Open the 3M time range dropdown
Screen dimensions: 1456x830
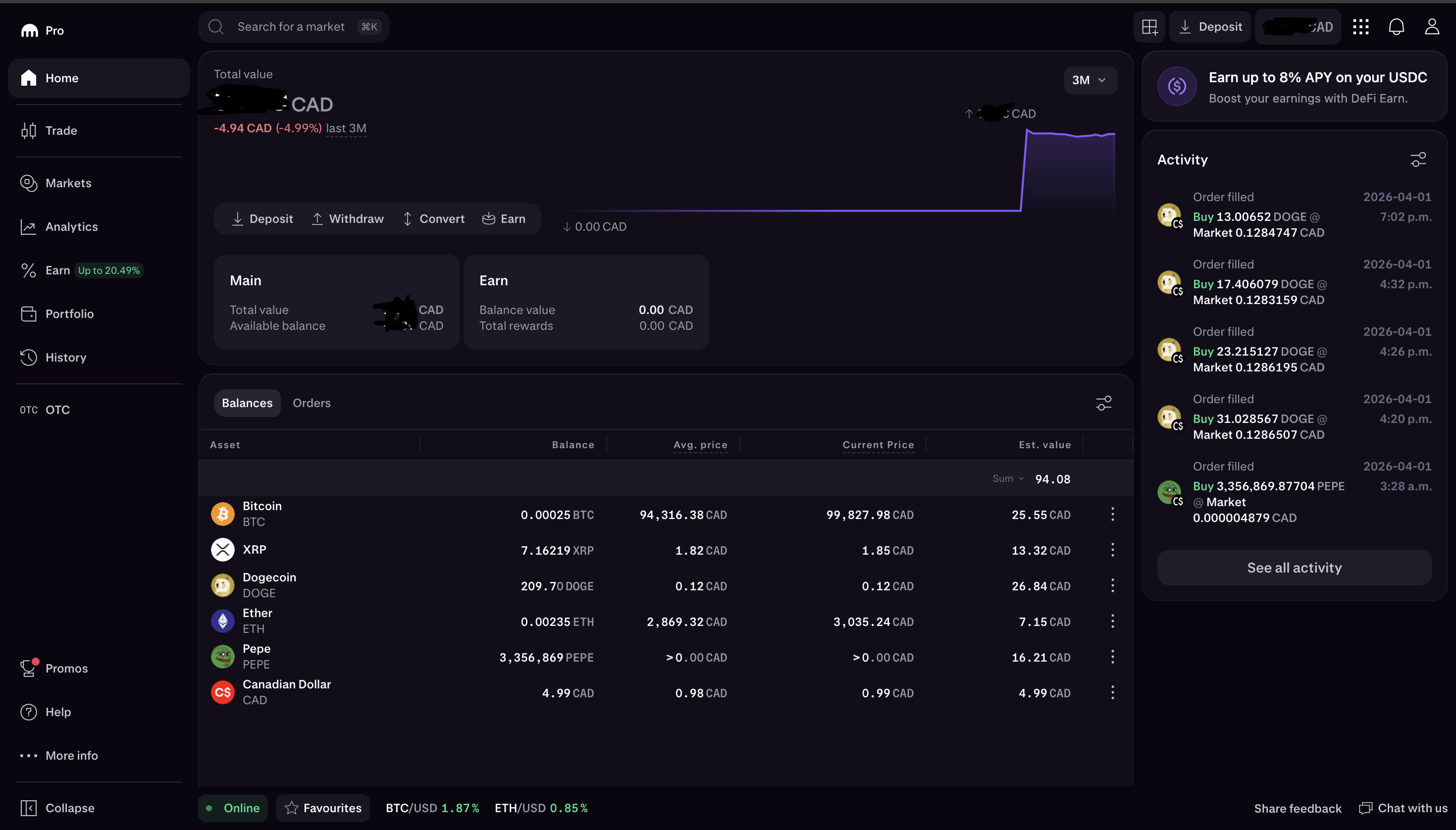point(1089,80)
